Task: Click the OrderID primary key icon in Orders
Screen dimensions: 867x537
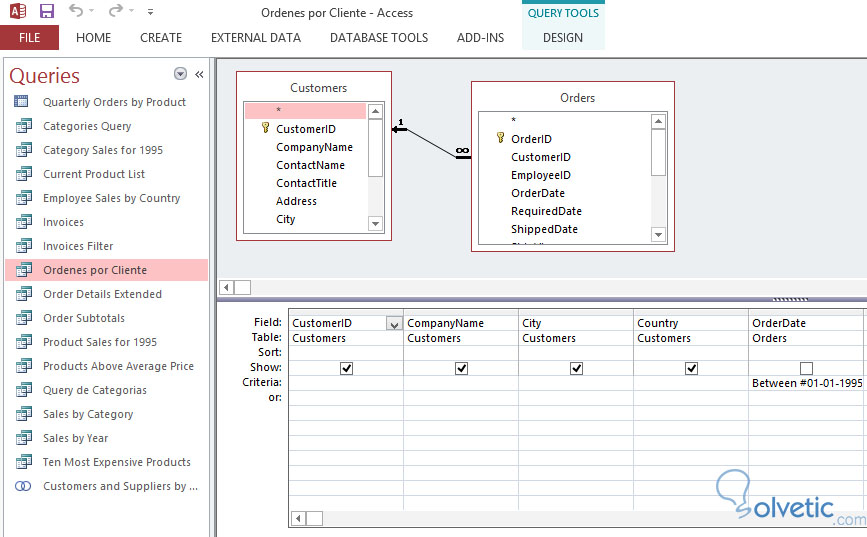Action: 500,138
